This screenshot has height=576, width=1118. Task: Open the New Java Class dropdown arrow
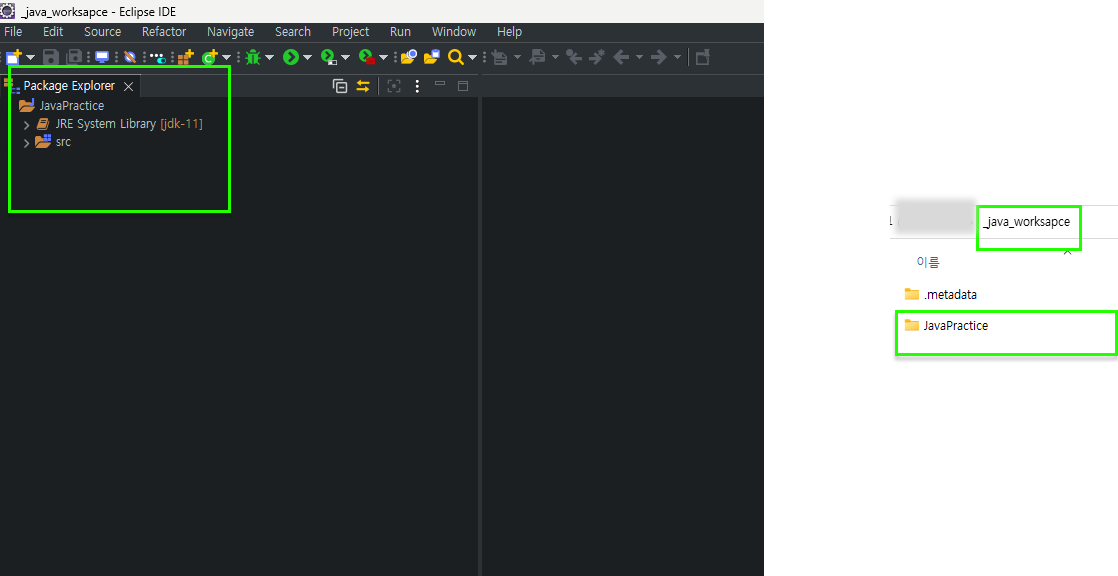point(226,58)
